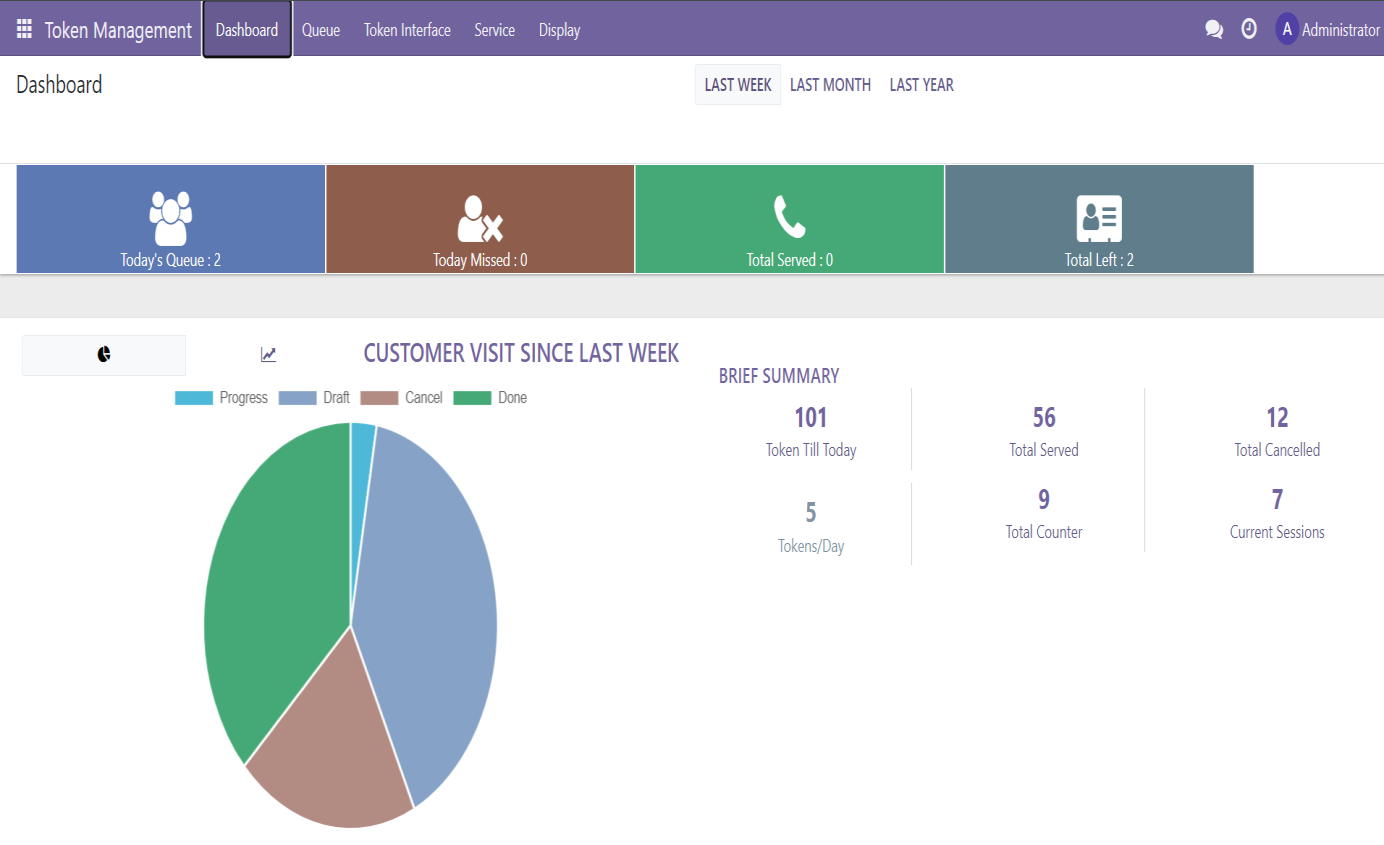Click the Total Left contact card icon

click(x=1098, y=218)
